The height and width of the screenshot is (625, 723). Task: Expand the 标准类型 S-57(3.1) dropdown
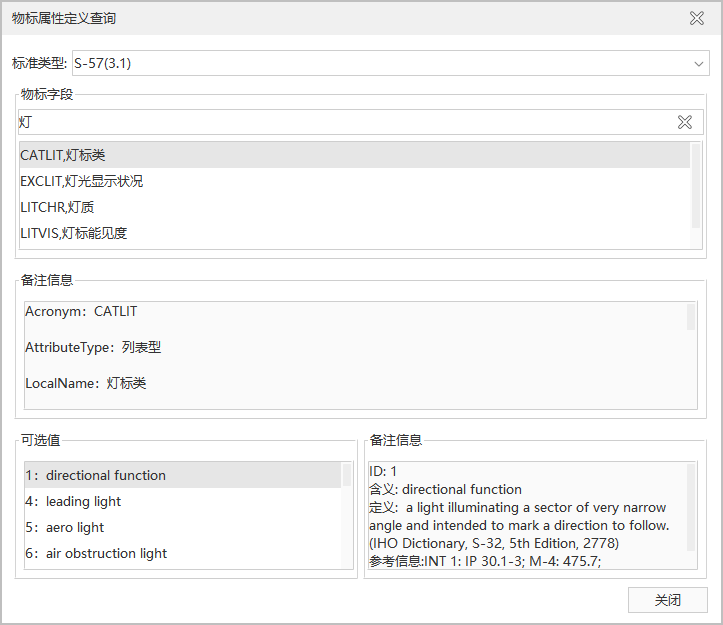tap(699, 64)
